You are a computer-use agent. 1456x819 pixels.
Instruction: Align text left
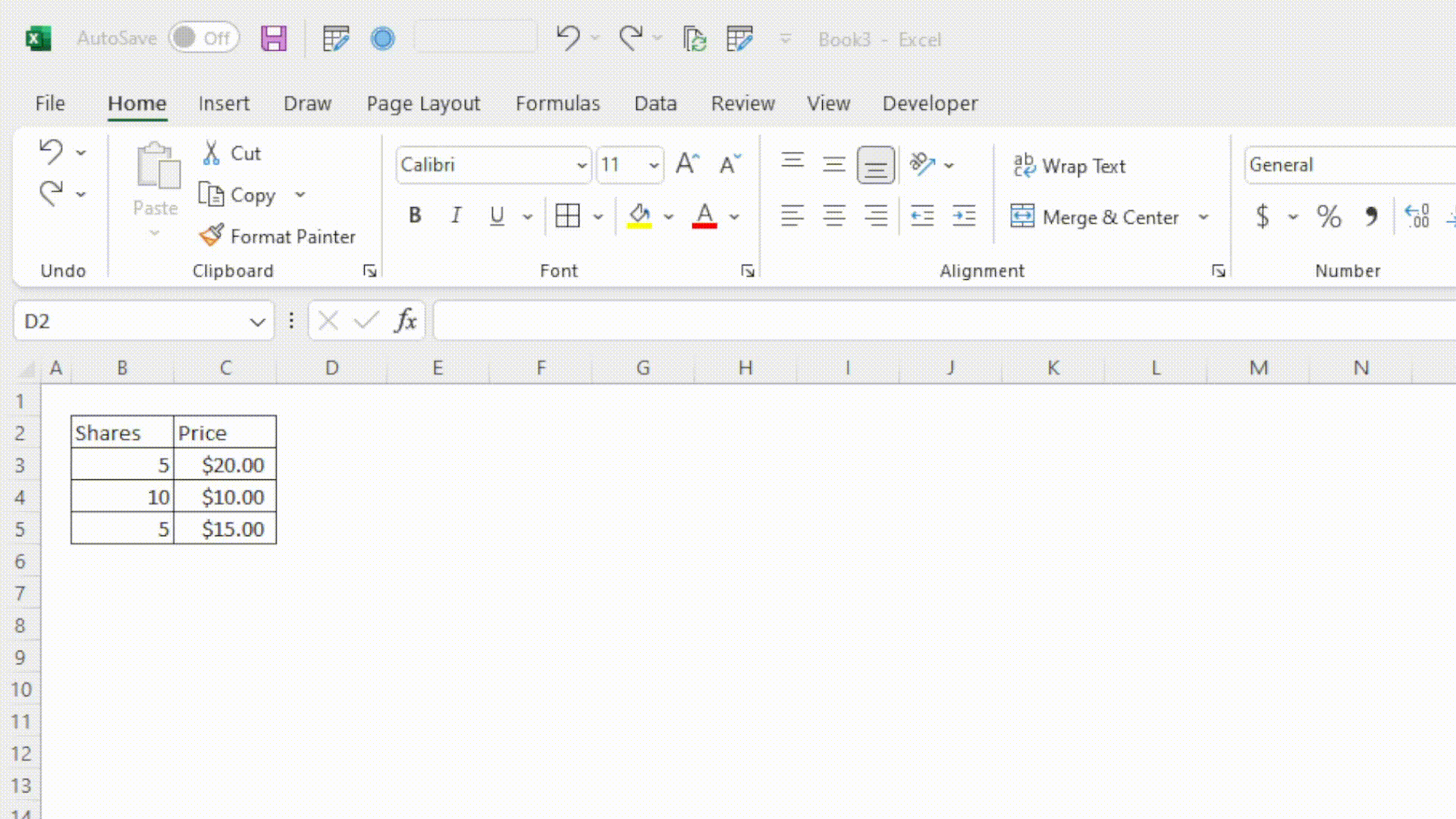pyautogui.click(x=792, y=216)
